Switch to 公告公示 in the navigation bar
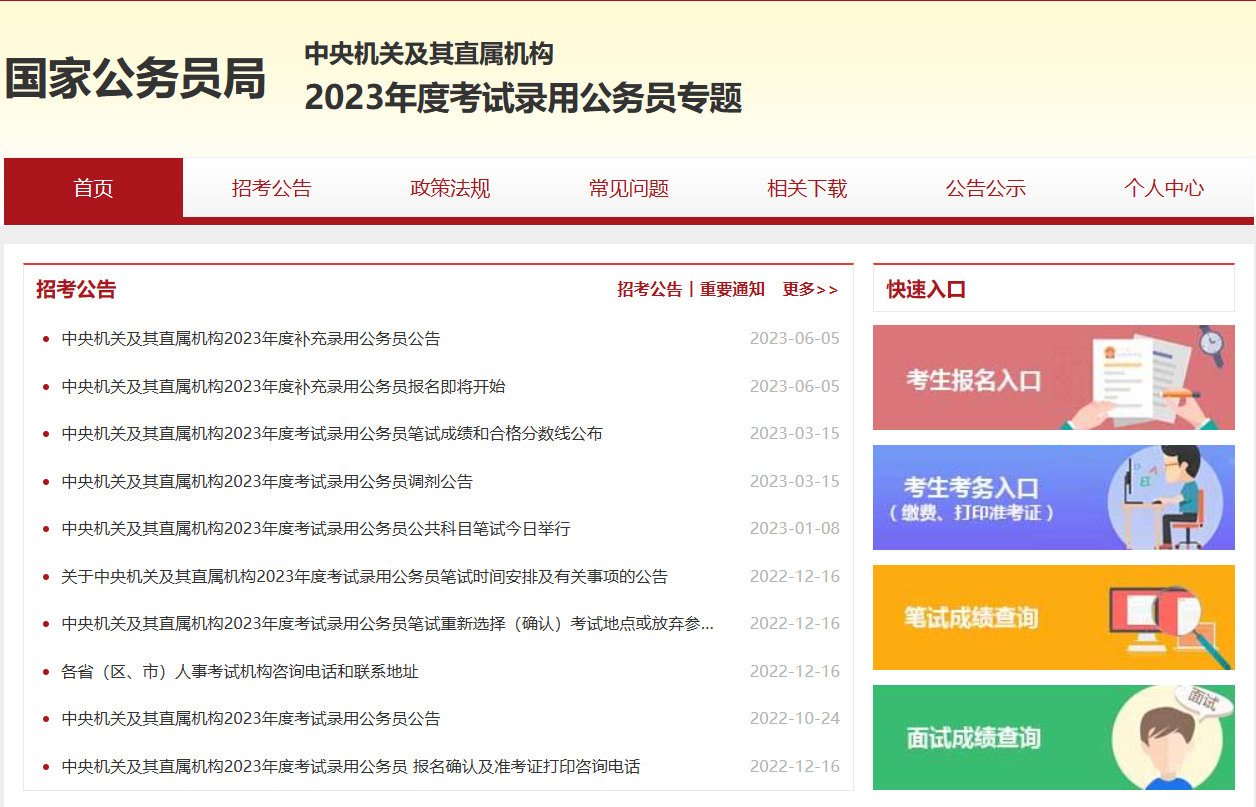 tap(986, 188)
